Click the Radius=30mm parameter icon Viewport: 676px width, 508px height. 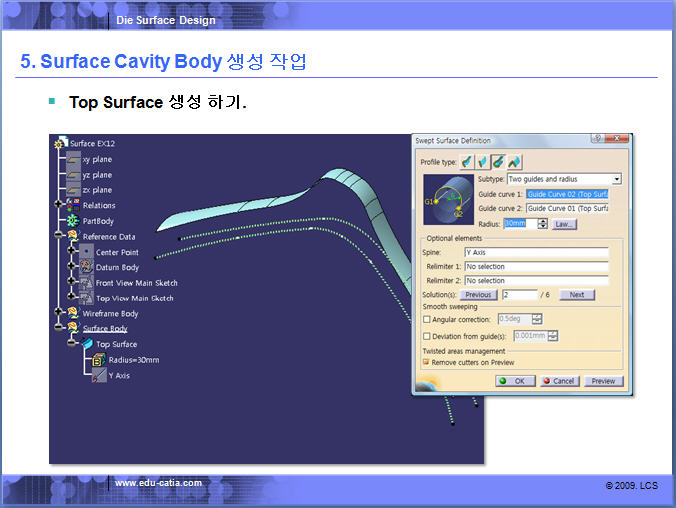pyautogui.click(x=99, y=360)
